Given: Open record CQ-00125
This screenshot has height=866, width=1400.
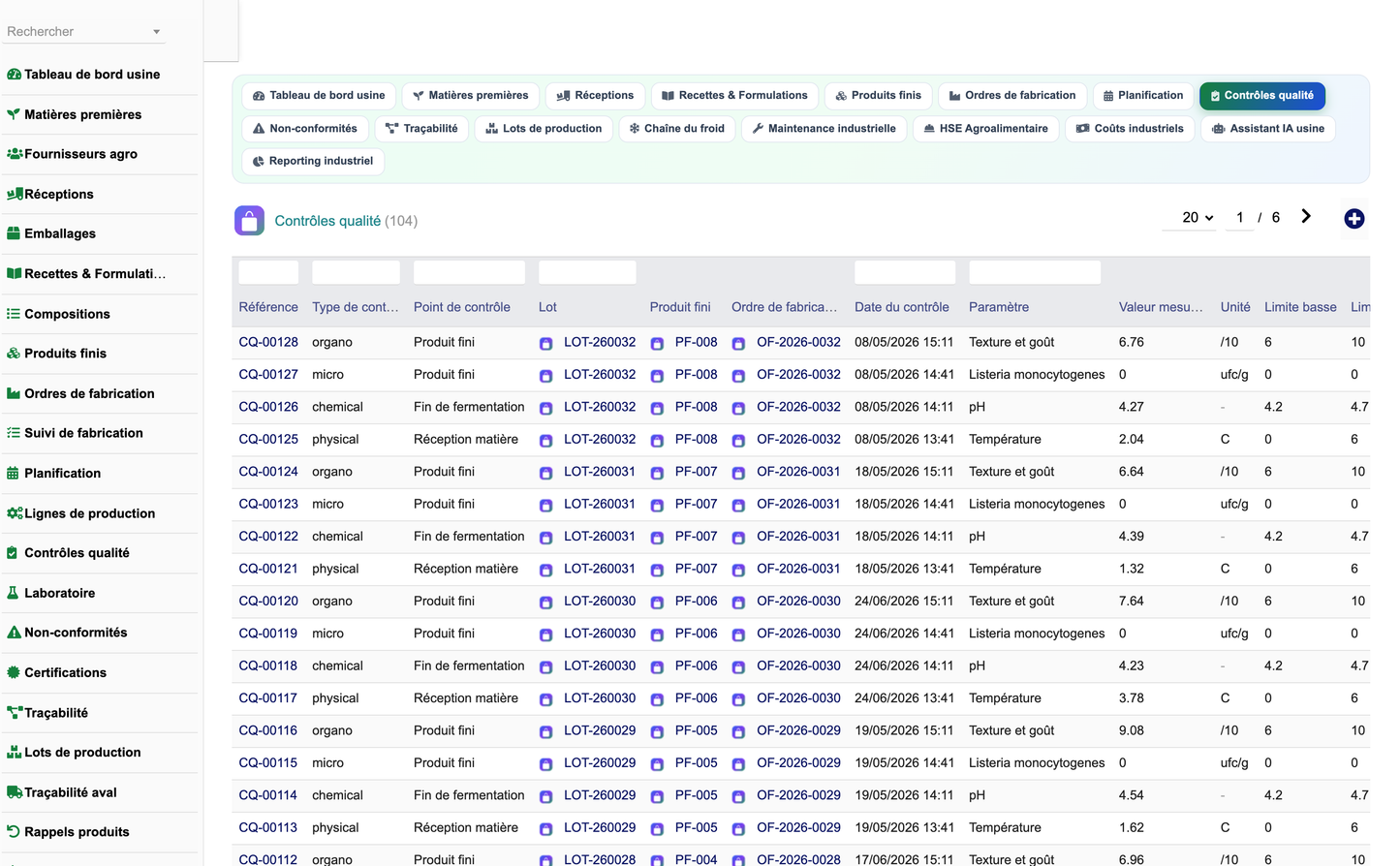Looking at the screenshot, I should (x=268, y=439).
